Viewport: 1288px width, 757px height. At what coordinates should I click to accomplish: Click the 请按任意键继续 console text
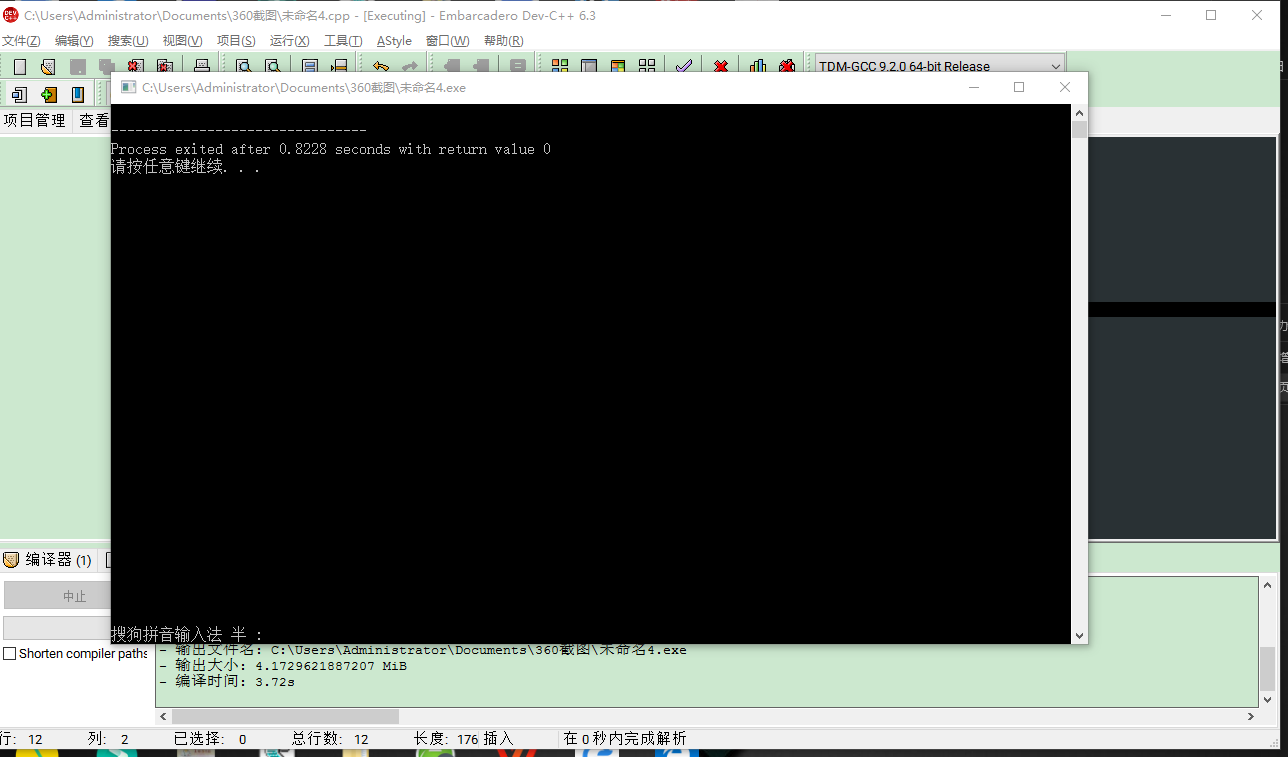click(185, 167)
